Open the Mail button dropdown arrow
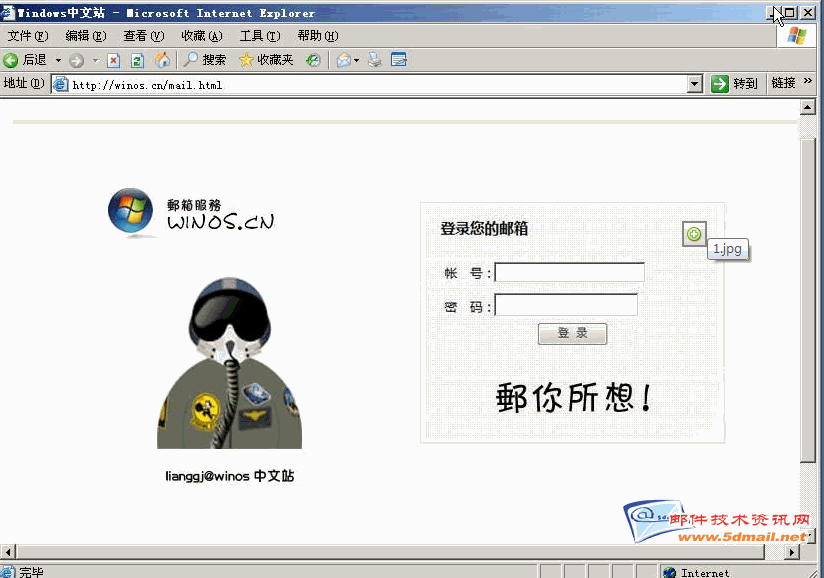 [x=357, y=60]
